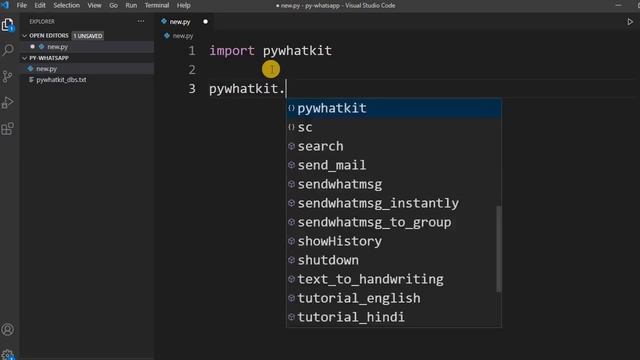
Task: Open the Selection menu
Action: [x=67, y=5]
